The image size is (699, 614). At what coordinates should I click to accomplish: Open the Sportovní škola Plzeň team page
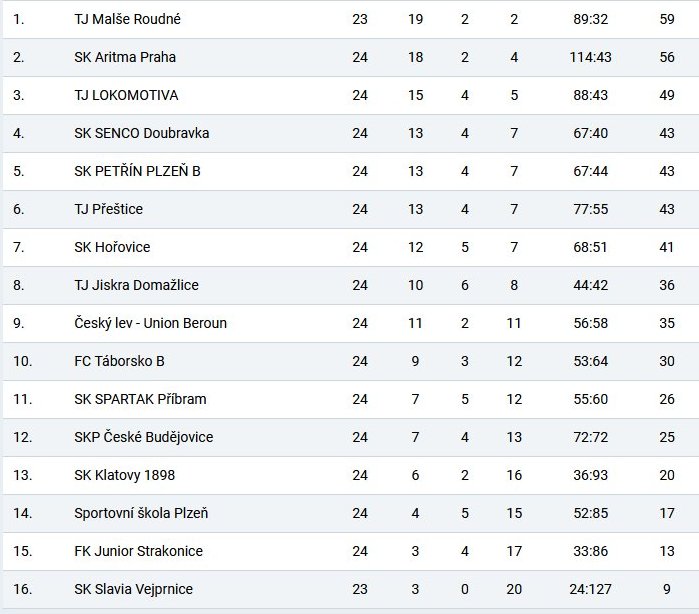click(x=141, y=513)
